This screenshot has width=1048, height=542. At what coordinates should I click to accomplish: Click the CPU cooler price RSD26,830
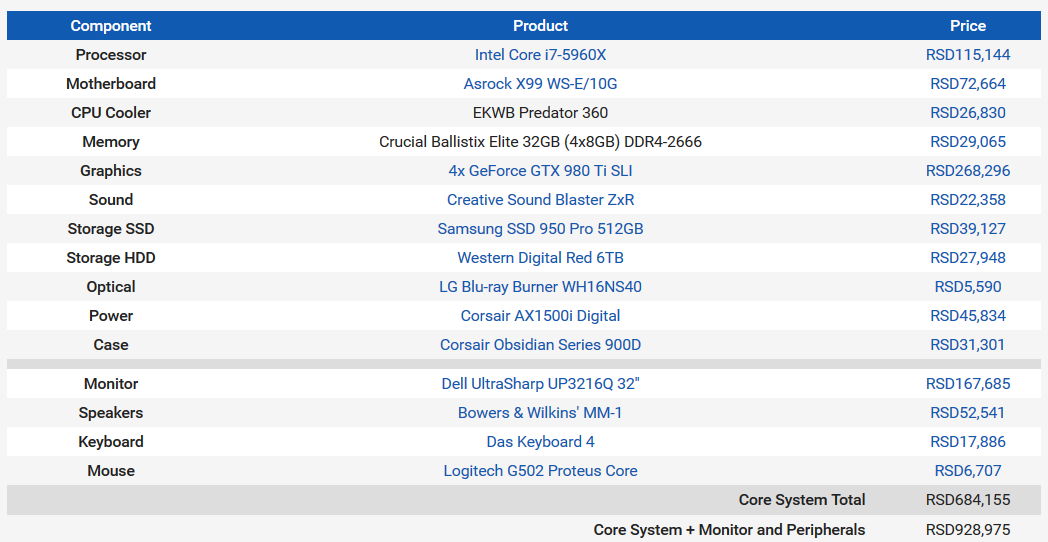pos(968,113)
